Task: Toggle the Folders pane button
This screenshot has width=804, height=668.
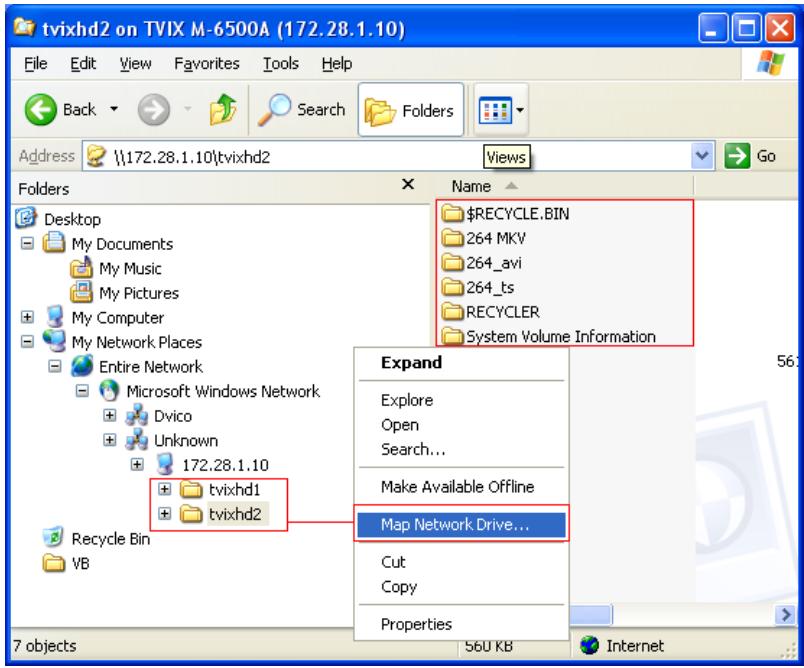Action: [411, 110]
